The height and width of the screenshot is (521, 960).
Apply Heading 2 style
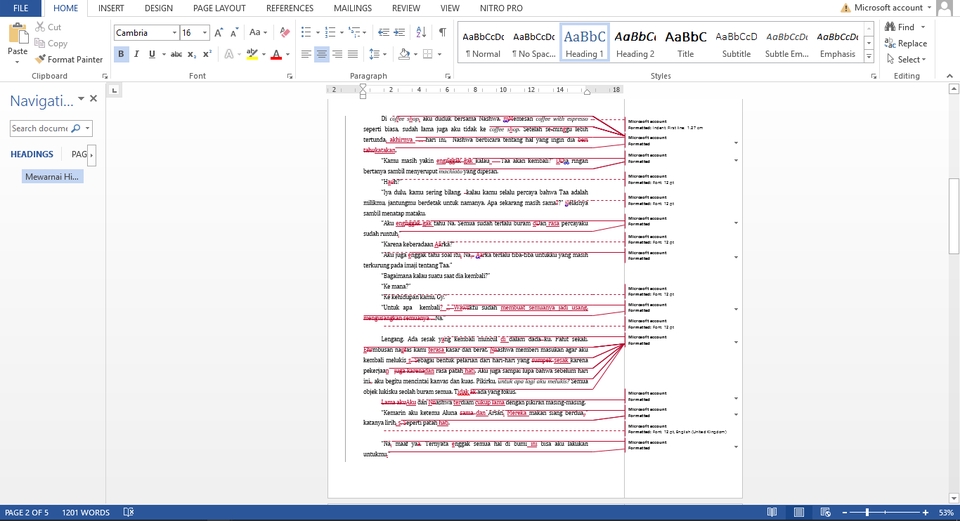click(635, 42)
